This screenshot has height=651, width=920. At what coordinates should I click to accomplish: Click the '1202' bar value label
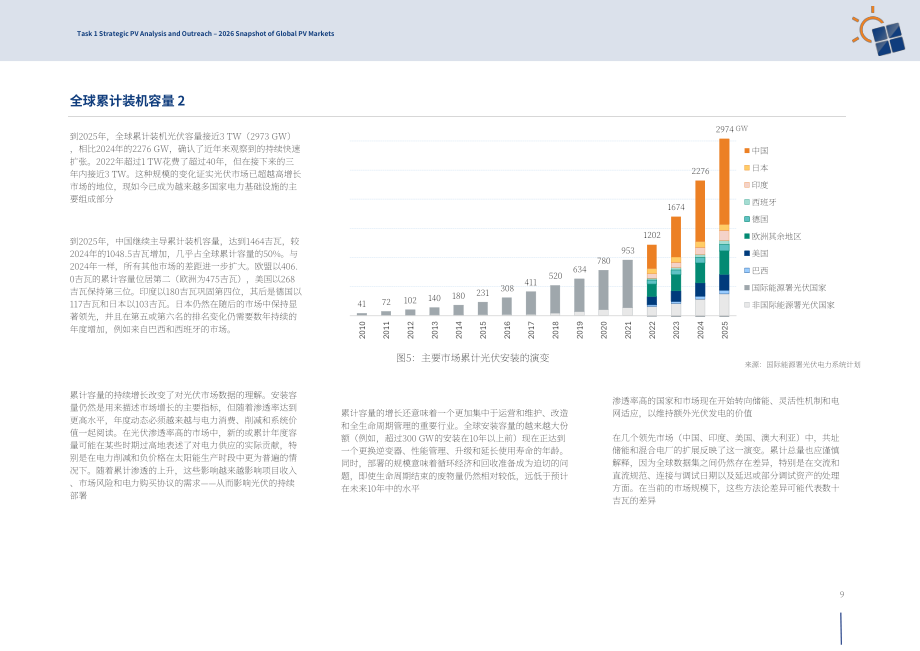[652, 235]
